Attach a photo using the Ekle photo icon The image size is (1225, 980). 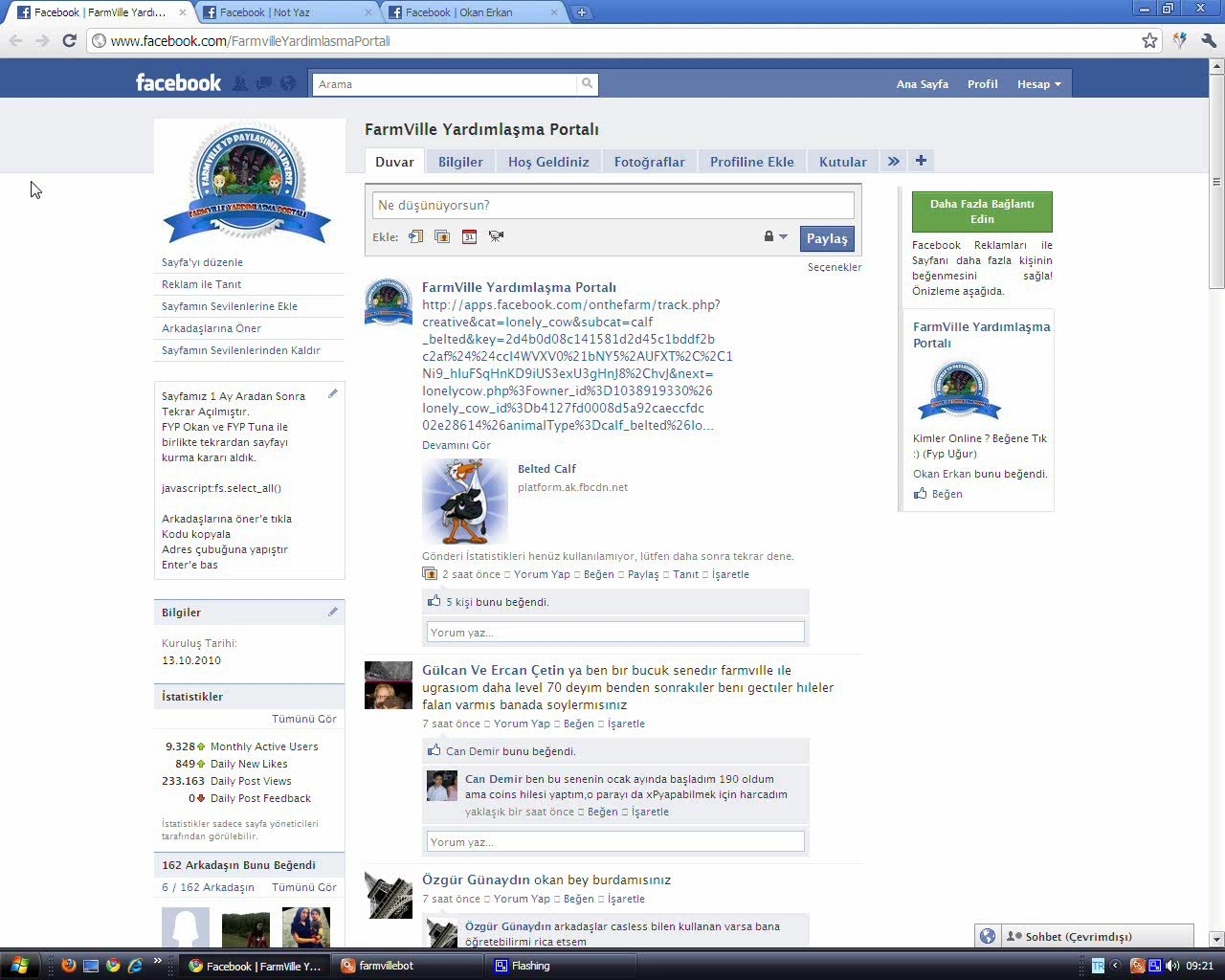(x=442, y=236)
